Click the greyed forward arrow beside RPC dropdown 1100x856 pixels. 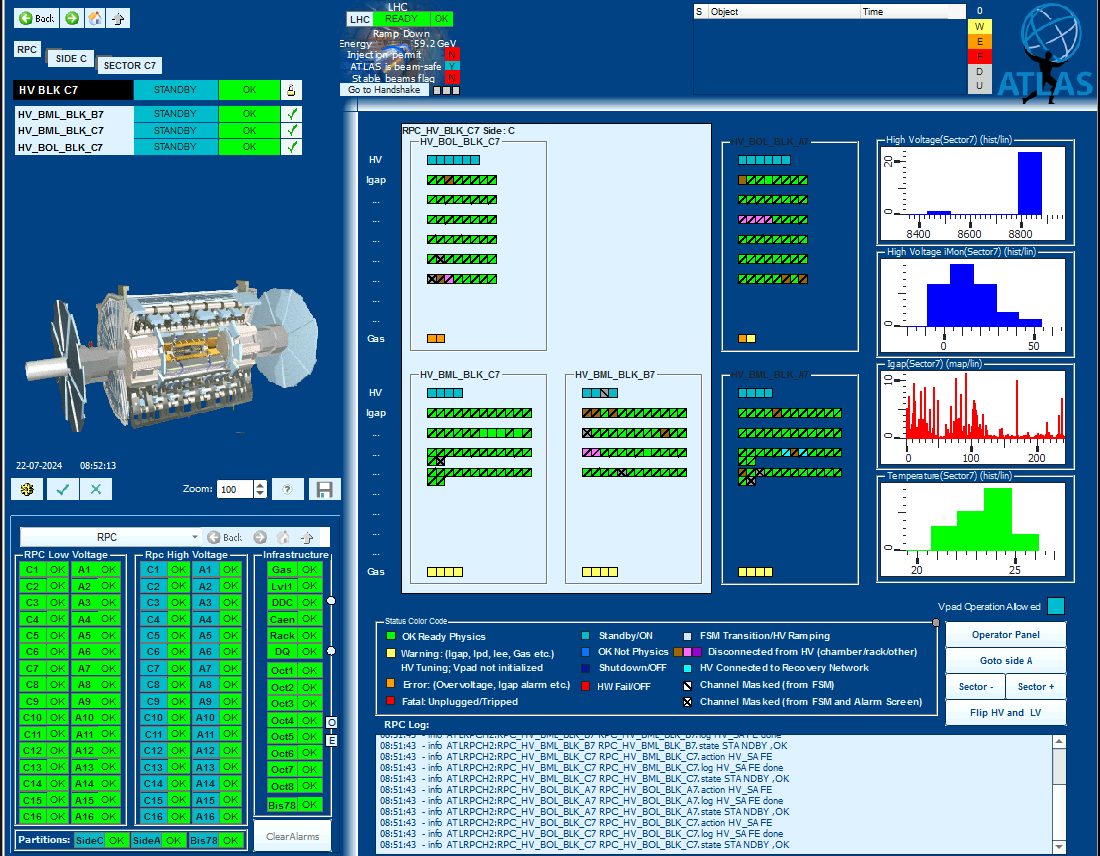[x=260, y=537]
